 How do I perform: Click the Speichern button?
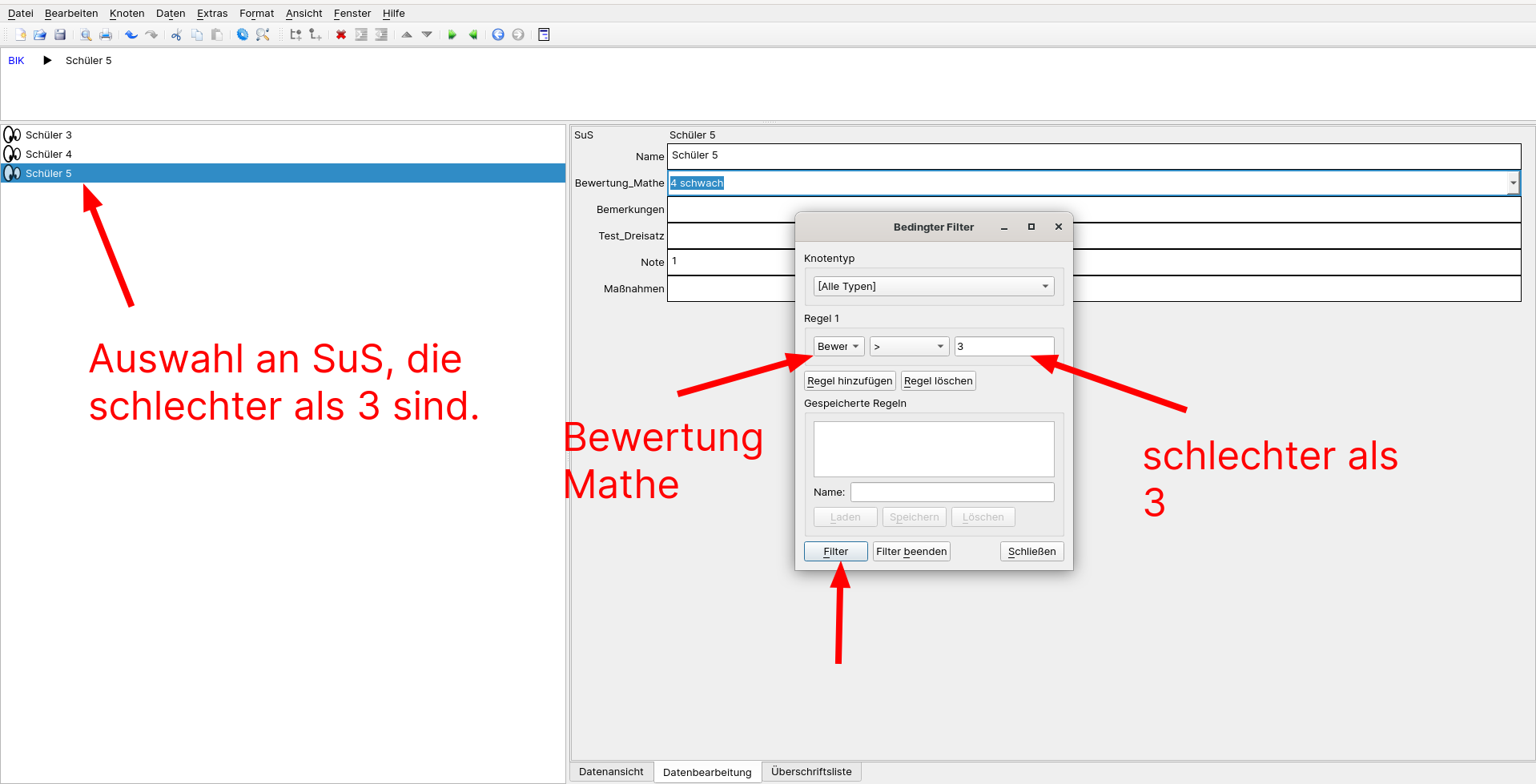pos(915,517)
